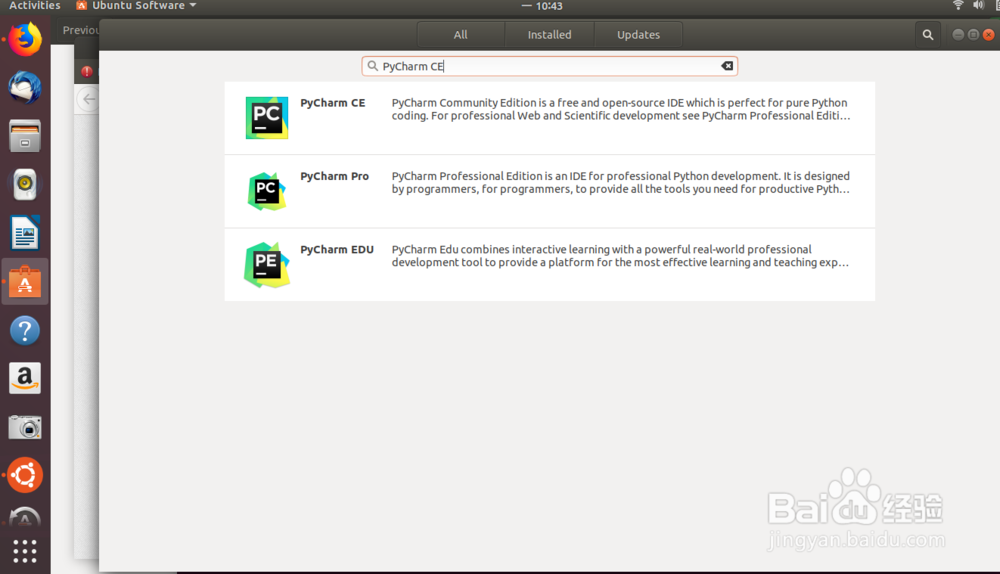Launch Thunderbird mail from the dock

point(25,87)
